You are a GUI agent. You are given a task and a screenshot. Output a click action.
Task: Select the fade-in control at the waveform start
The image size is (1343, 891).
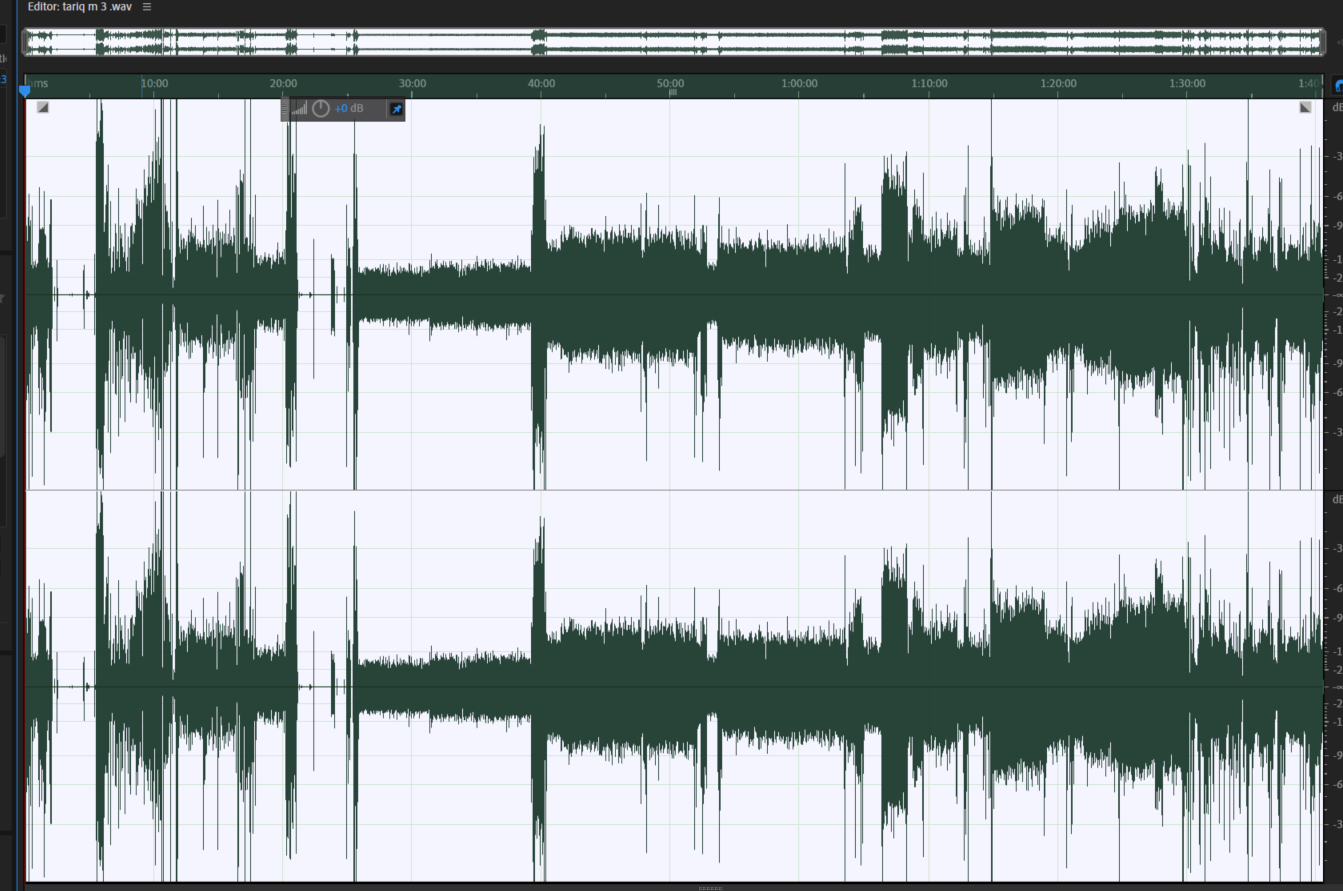(x=42, y=106)
